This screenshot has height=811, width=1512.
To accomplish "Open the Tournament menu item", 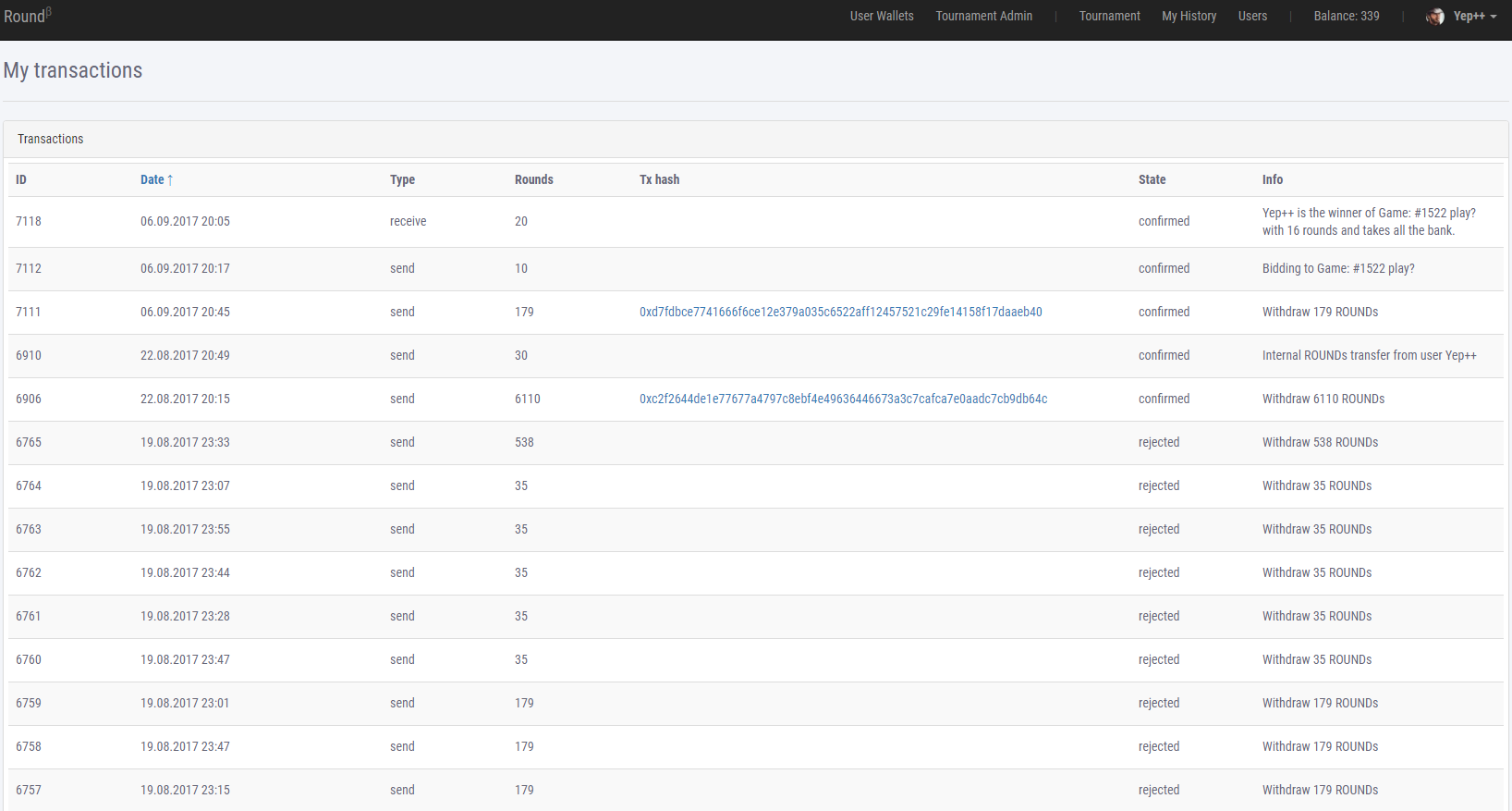I will pyautogui.click(x=1109, y=17).
